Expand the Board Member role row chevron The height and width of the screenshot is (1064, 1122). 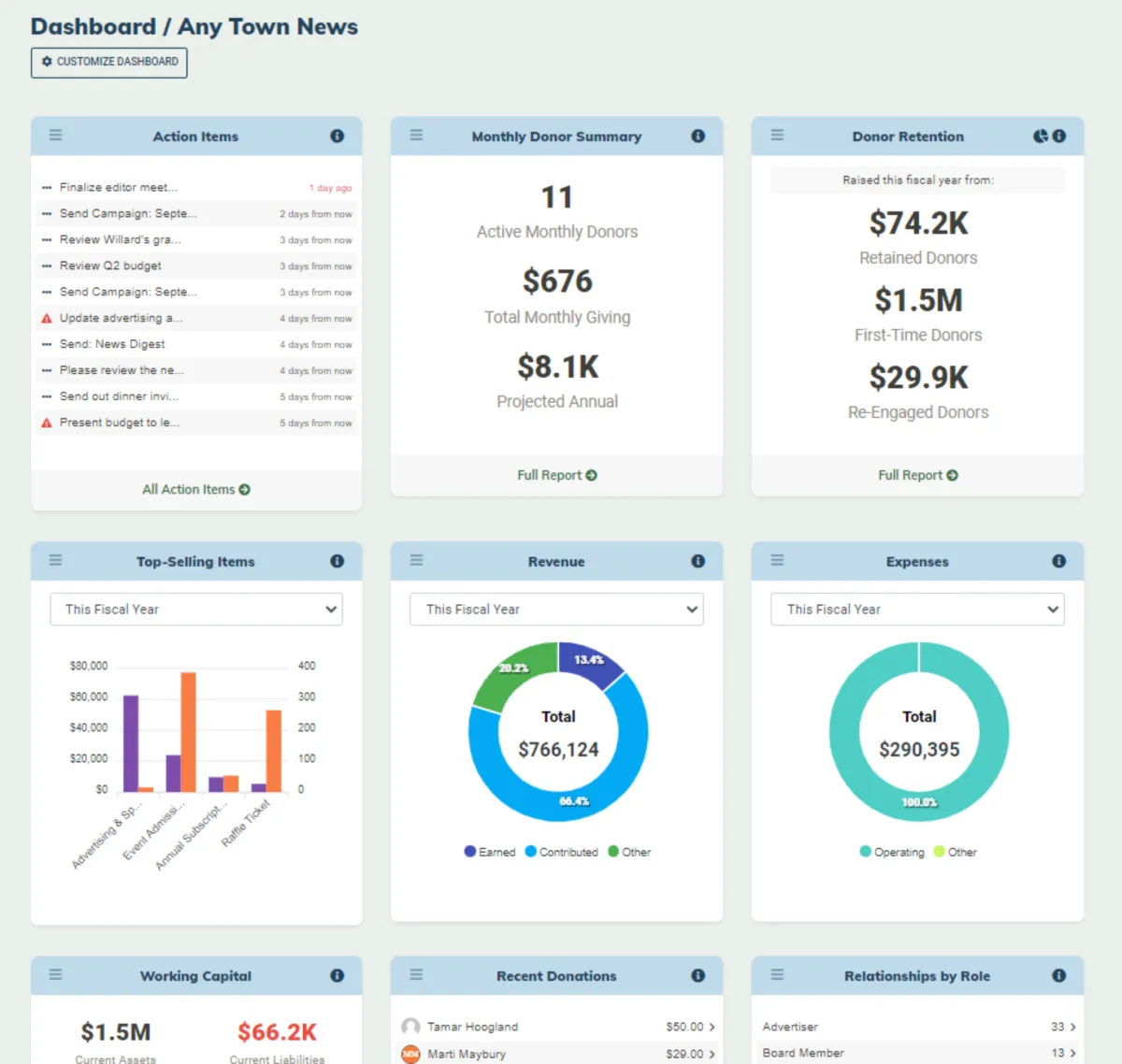click(x=1072, y=1054)
